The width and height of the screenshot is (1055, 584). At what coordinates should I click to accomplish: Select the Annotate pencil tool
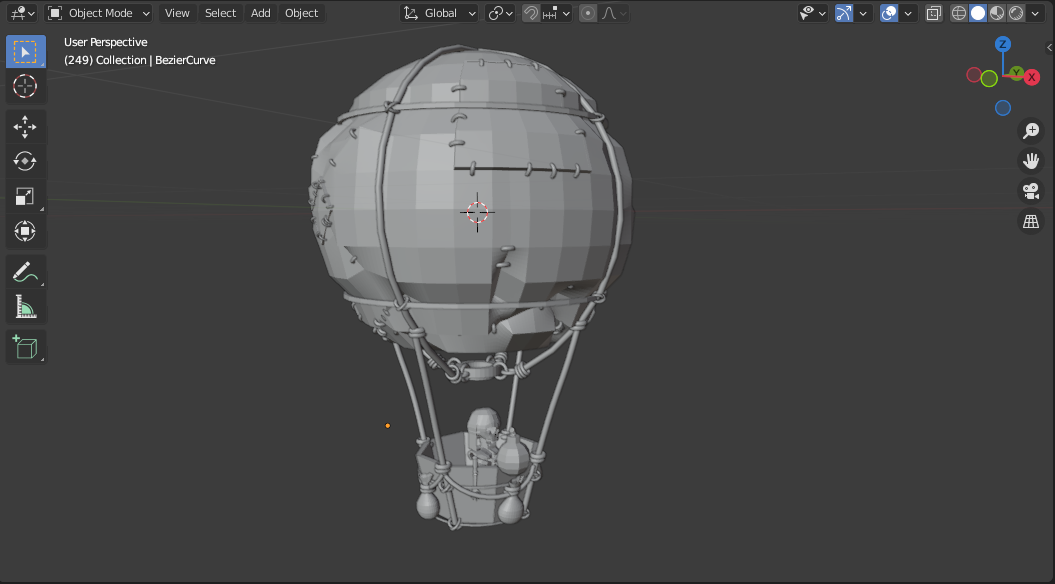tap(26, 272)
